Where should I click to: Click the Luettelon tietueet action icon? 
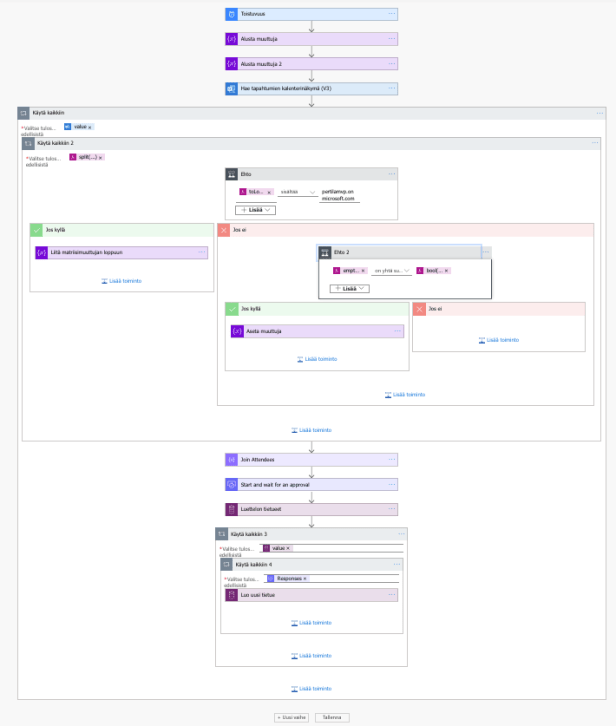pyautogui.click(x=231, y=509)
